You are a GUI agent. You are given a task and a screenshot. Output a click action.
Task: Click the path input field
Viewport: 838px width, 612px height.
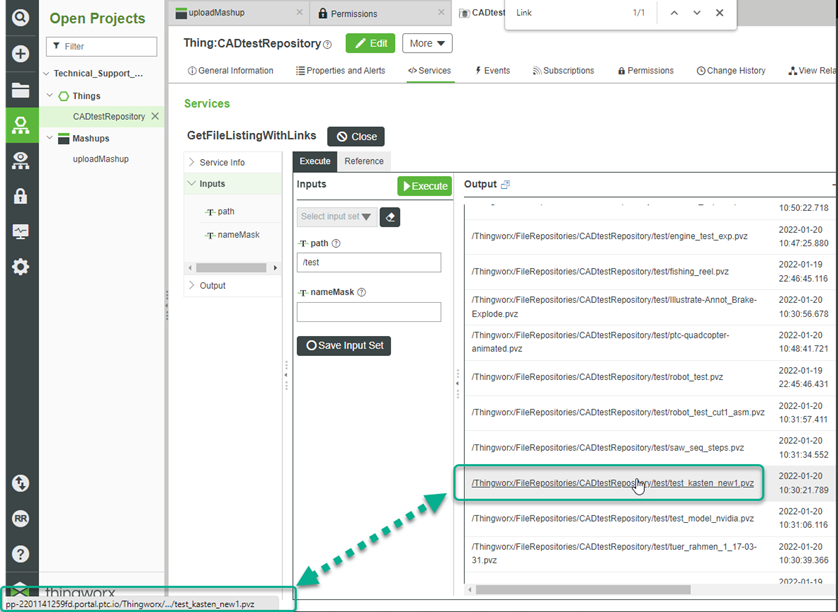(x=369, y=262)
